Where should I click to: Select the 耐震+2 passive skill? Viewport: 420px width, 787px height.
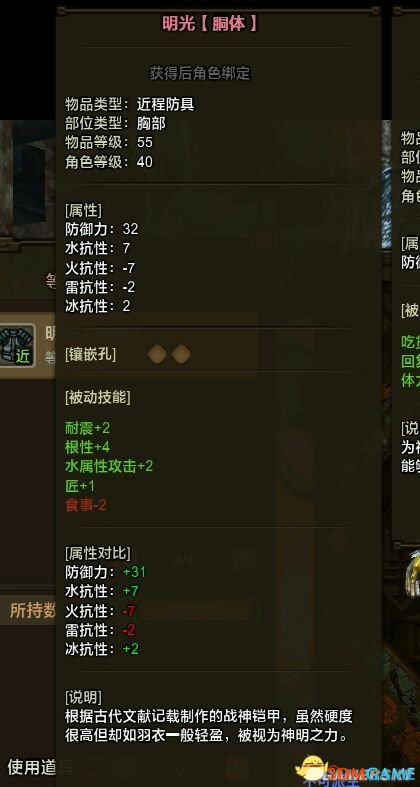click(87, 428)
